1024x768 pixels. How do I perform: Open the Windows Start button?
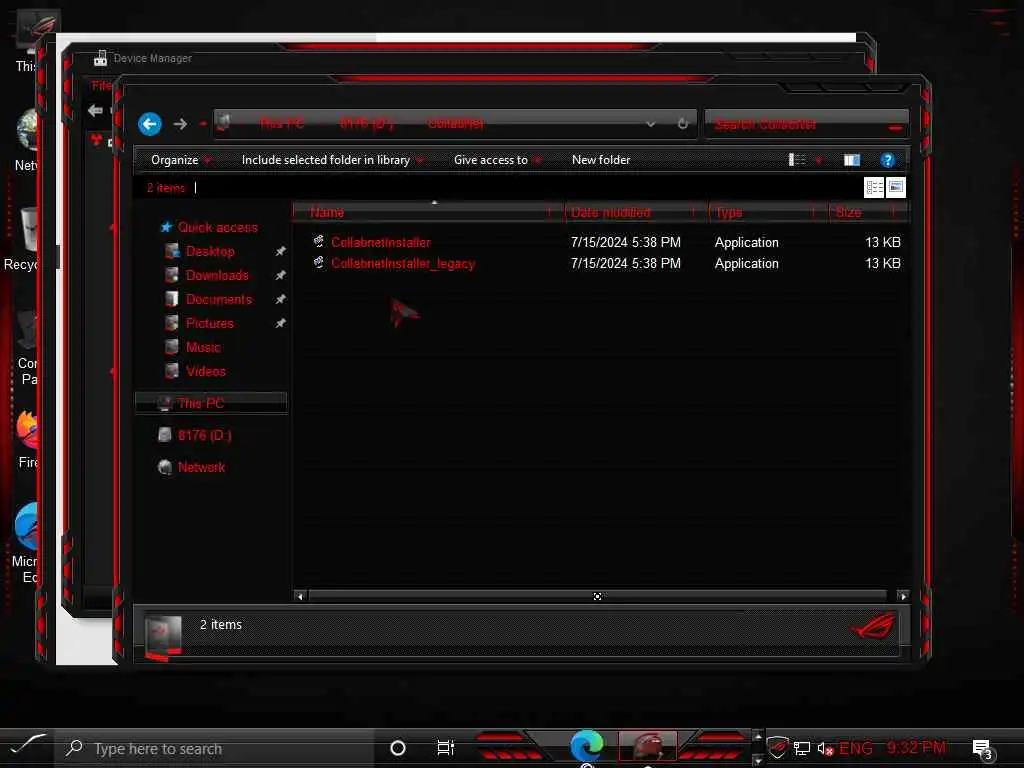pos(27,745)
